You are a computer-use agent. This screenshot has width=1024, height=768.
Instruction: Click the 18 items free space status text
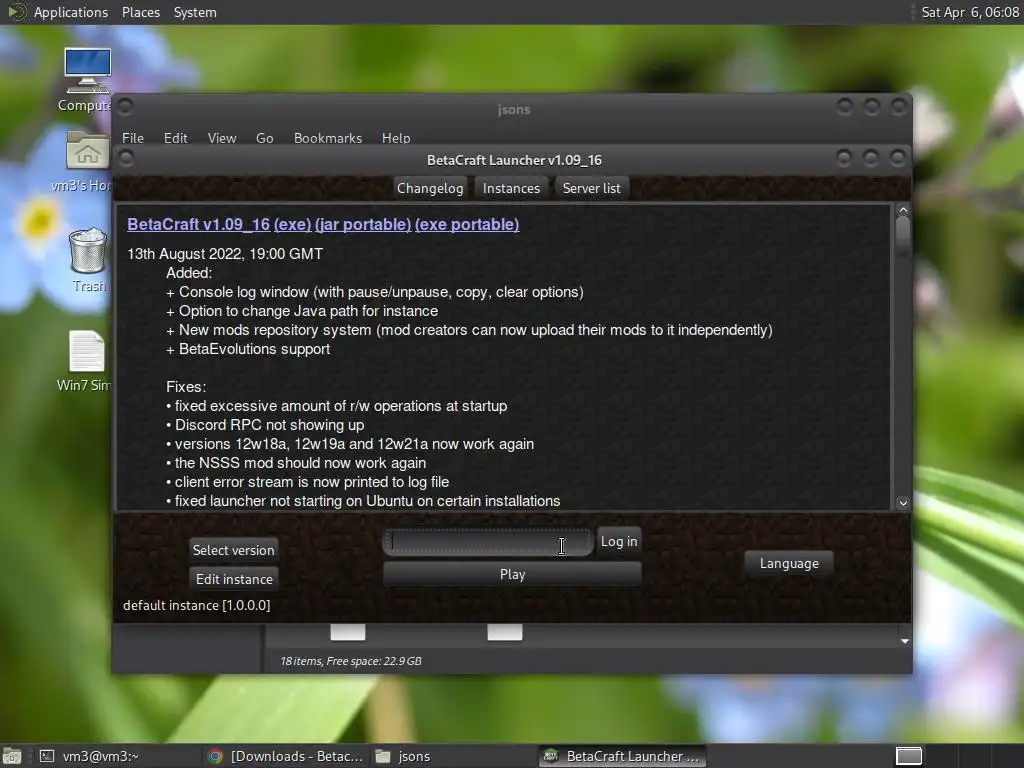click(x=351, y=661)
